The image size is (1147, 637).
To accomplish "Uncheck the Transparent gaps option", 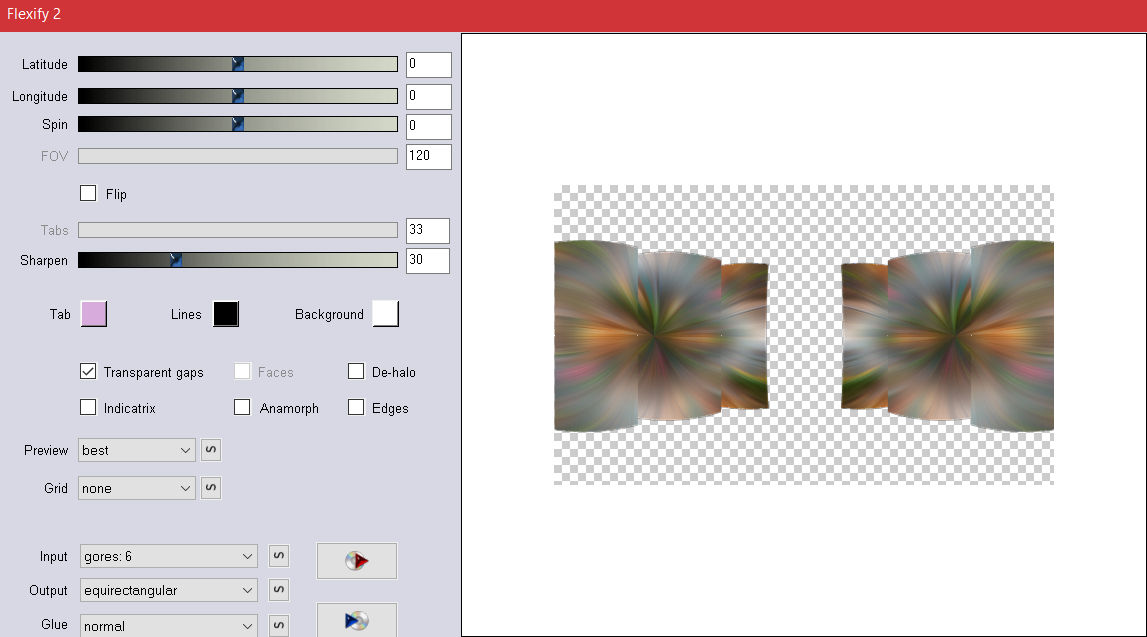I will (88, 372).
